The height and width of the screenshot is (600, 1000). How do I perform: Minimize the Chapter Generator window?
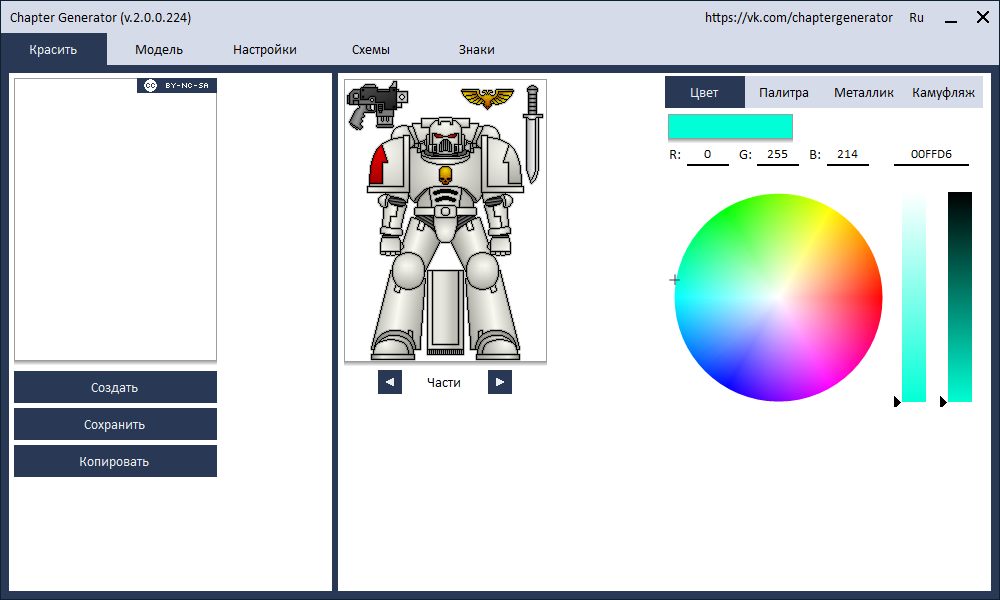tap(951, 18)
